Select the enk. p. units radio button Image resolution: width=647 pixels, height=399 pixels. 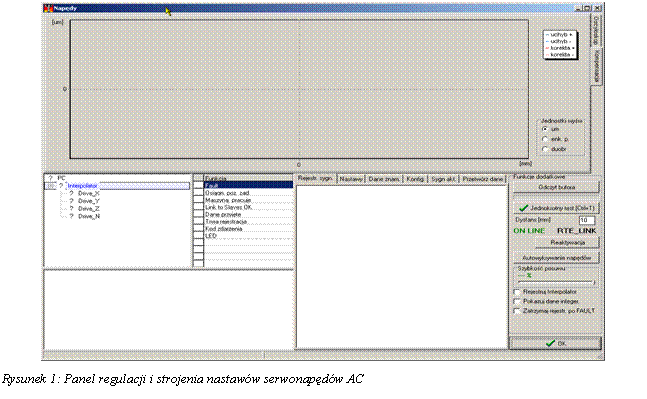click(x=545, y=139)
